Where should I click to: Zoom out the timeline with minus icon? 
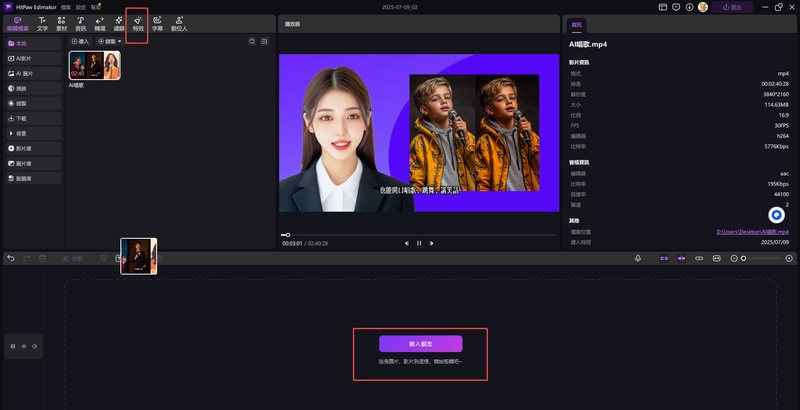tap(734, 259)
